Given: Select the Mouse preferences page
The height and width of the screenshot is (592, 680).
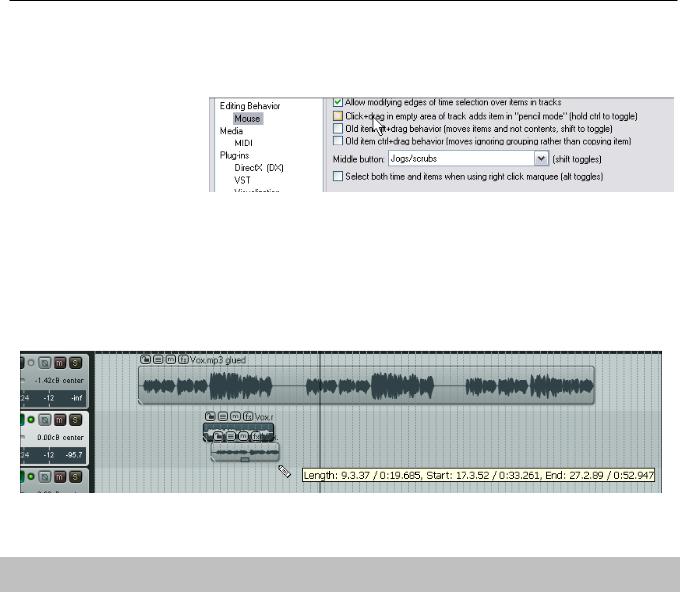Looking at the screenshot, I should (247, 118).
